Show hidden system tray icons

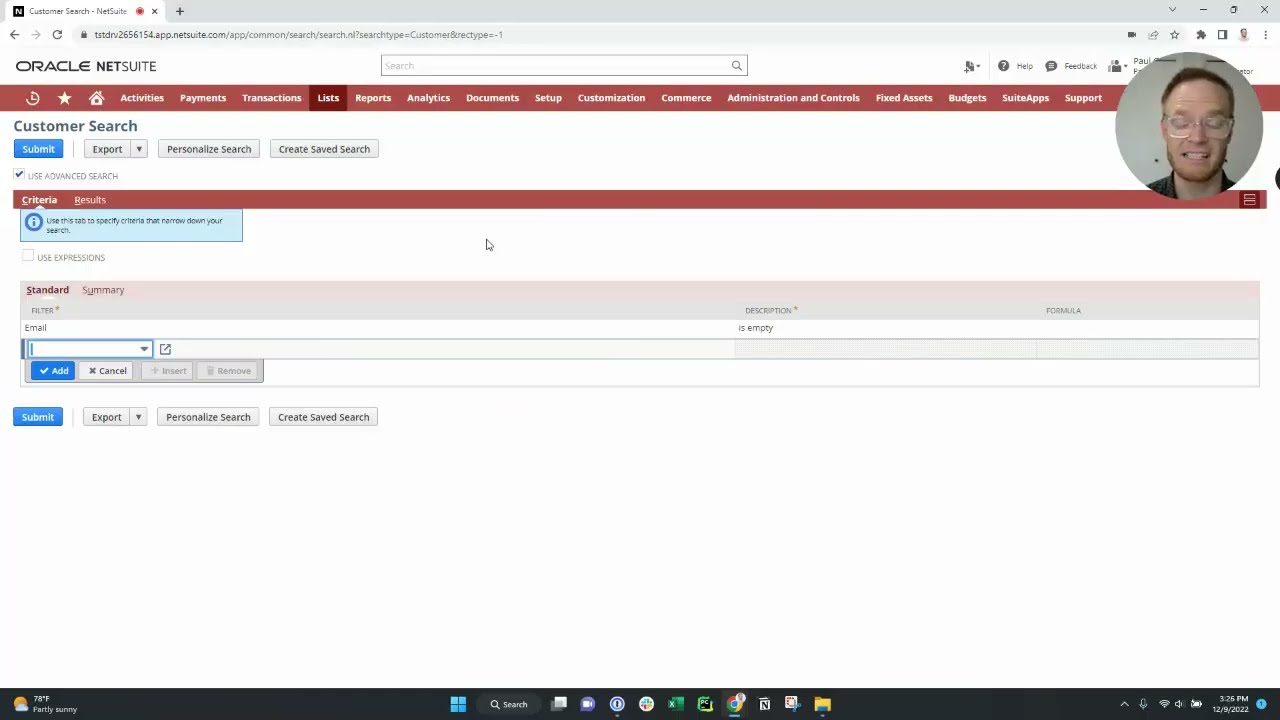tap(1124, 704)
